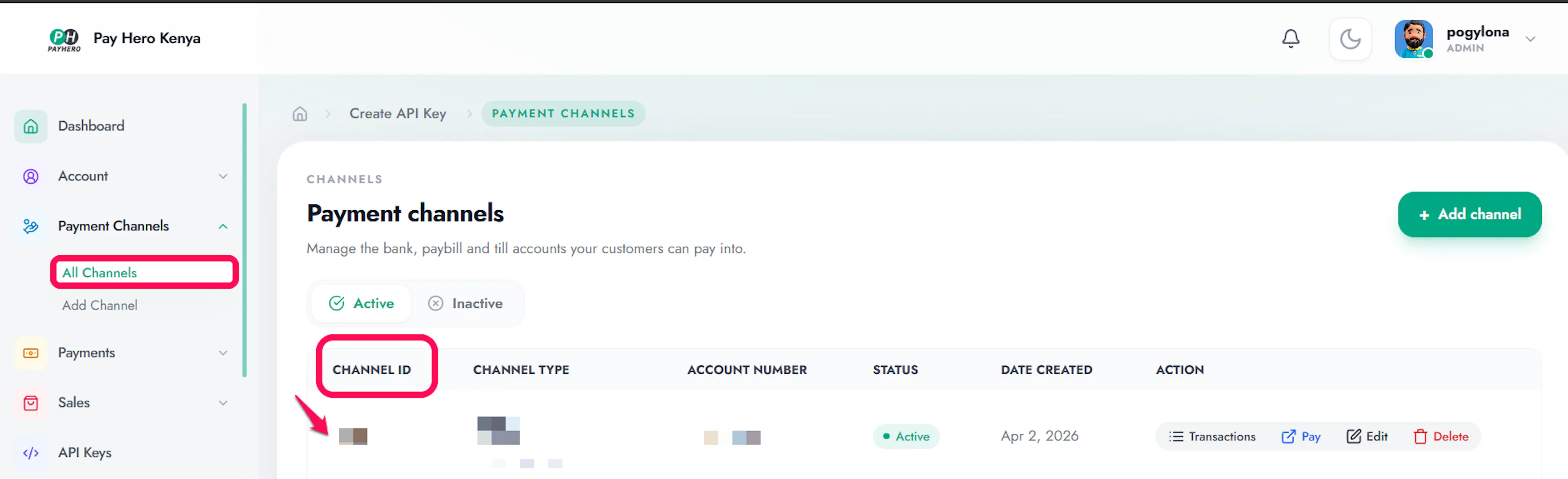This screenshot has height=479, width=1568.
Task: Click the DATE CREATED column header
Action: pyautogui.click(x=1046, y=370)
